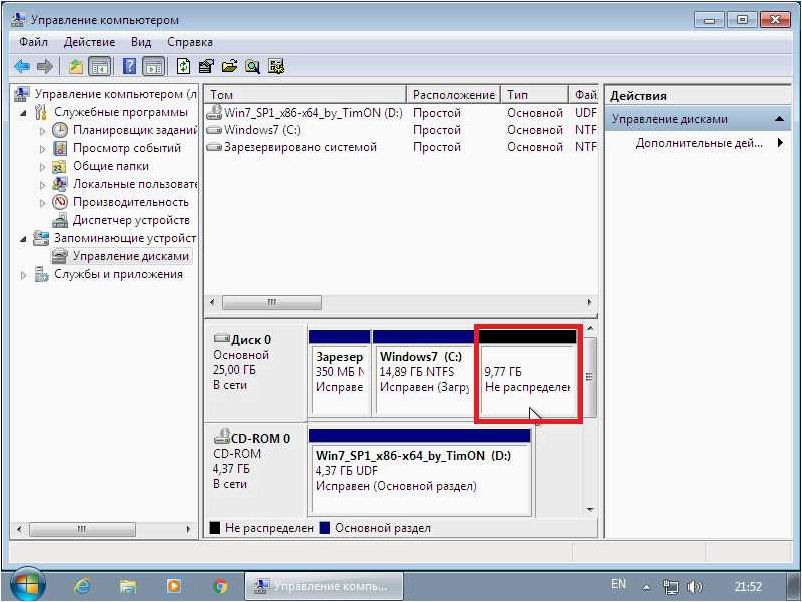The height and width of the screenshot is (602, 802).
Task: Open the Help question mark icon
Action: [130, 66]
